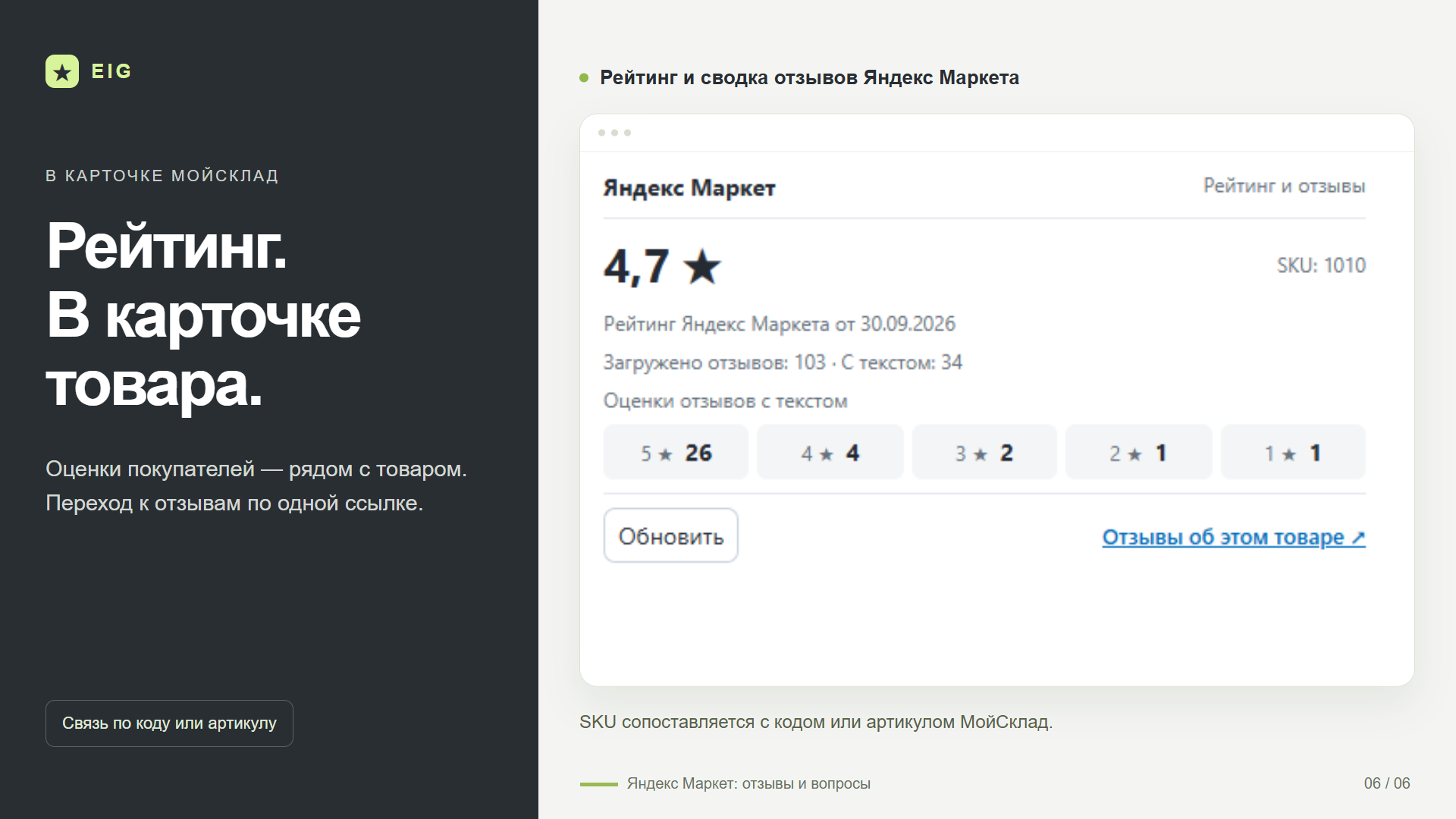Click the Рейтинг Яндекс Маркета от 30.09.2026 line

(780, 324)
